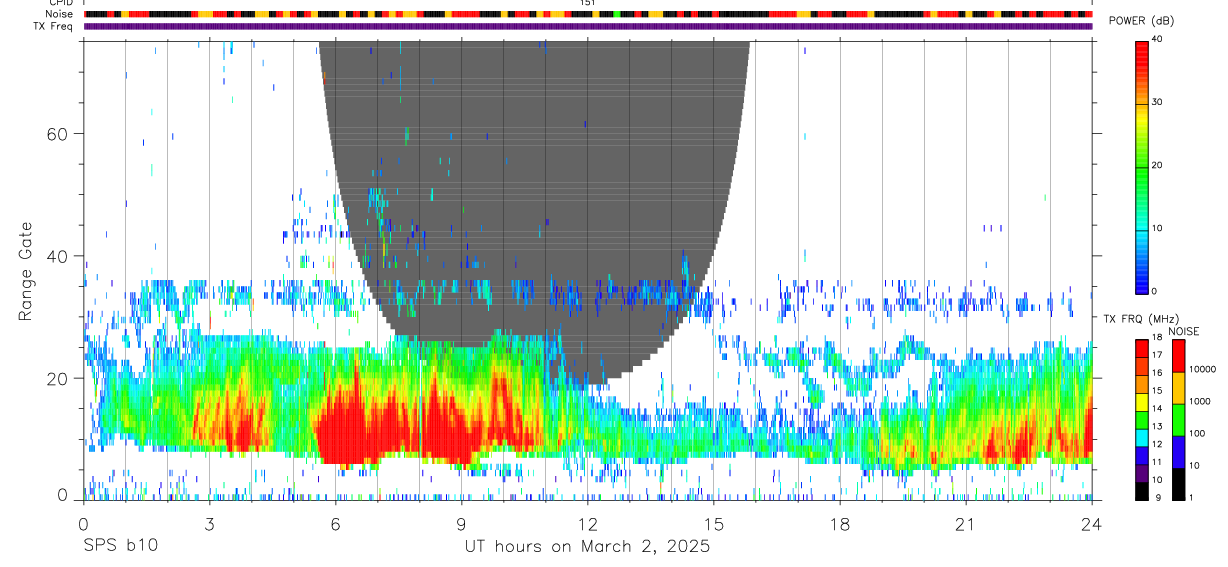
Task: Click the UT hours on March 2, 2025 axis title
Action: click(587, 547)
